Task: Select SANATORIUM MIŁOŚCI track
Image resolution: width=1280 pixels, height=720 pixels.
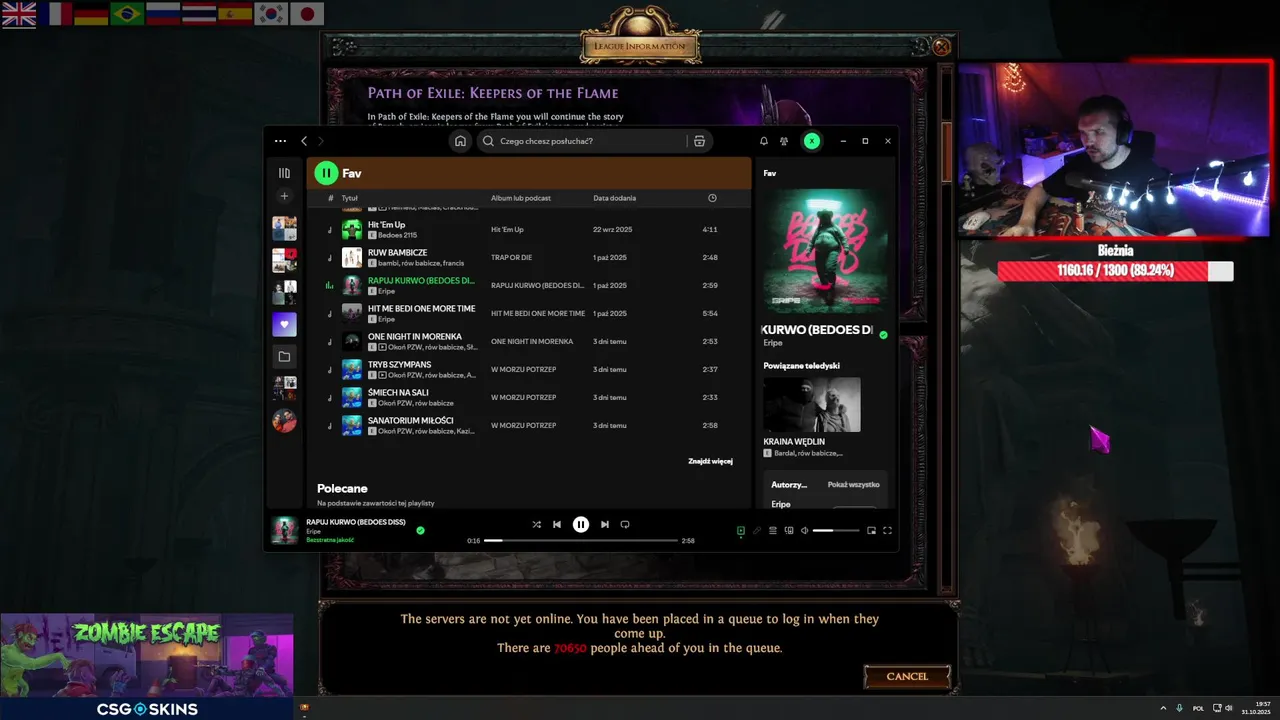Action: point(410,421)
